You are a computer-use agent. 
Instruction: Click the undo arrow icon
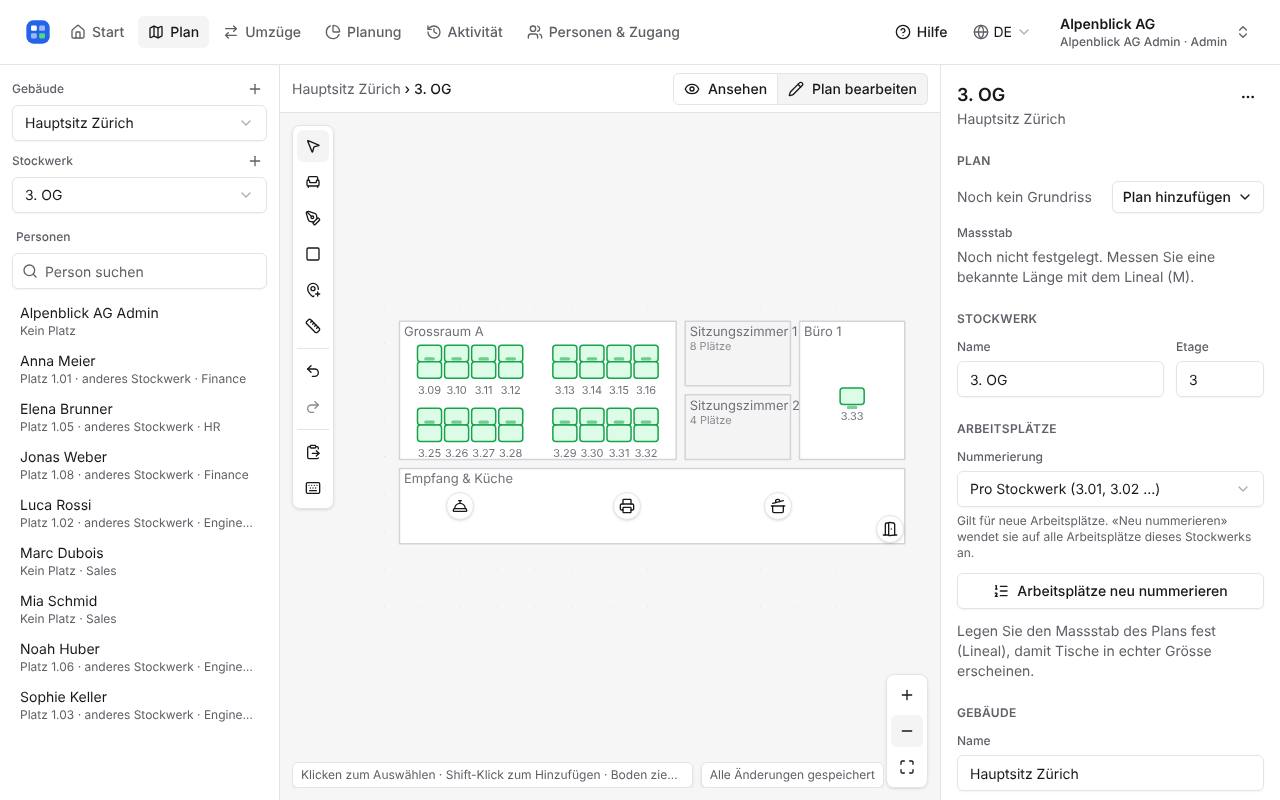coord(313,371)
